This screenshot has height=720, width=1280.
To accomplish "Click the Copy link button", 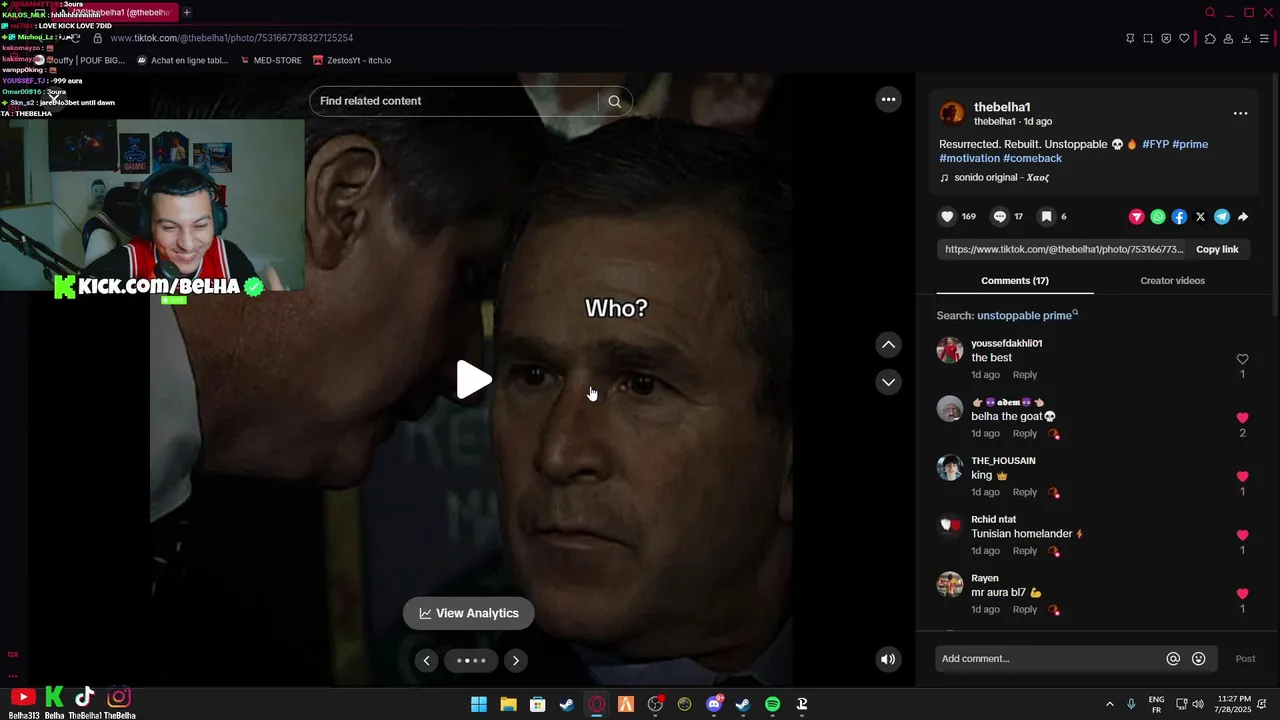I will pyautogui.click(x=1217, y=250).
